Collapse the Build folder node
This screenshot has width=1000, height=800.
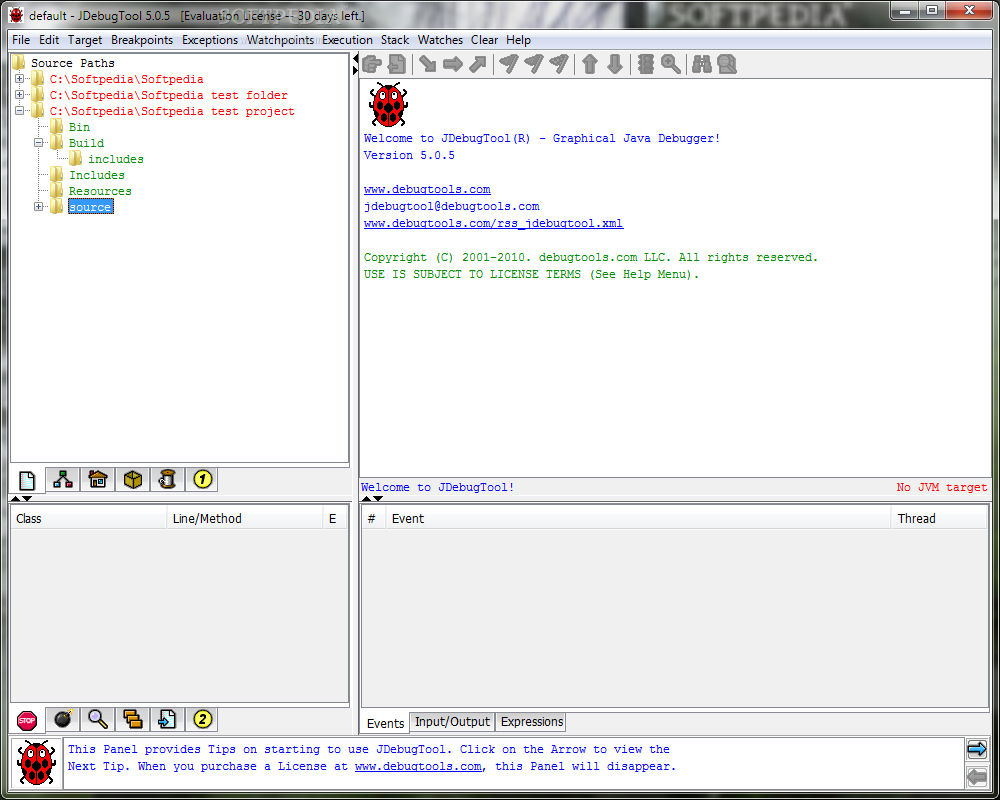point(39,143)
